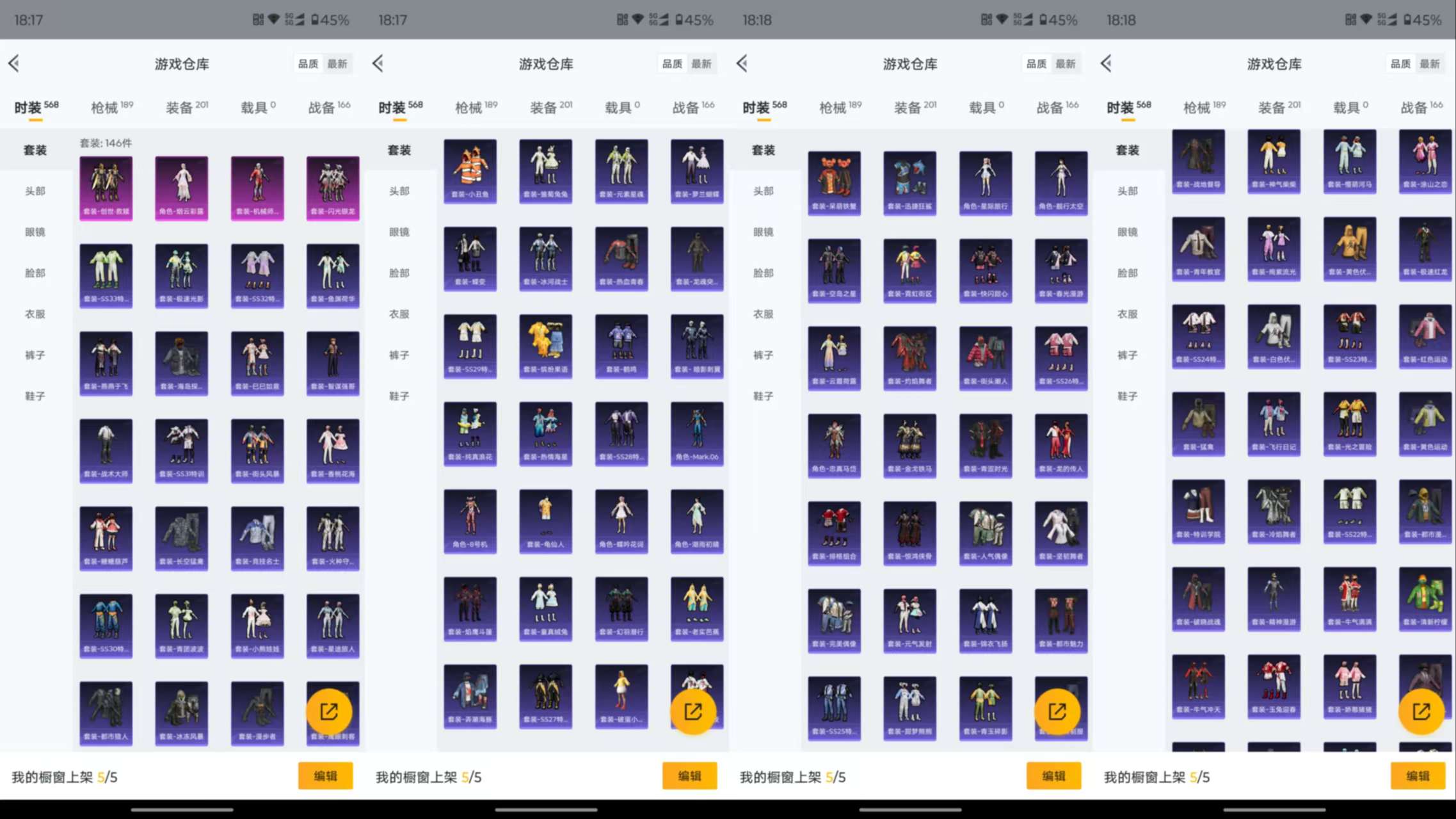Open the 眼镜 category
This screenshot has width=1456, height=819.
(x=35, y=232)
